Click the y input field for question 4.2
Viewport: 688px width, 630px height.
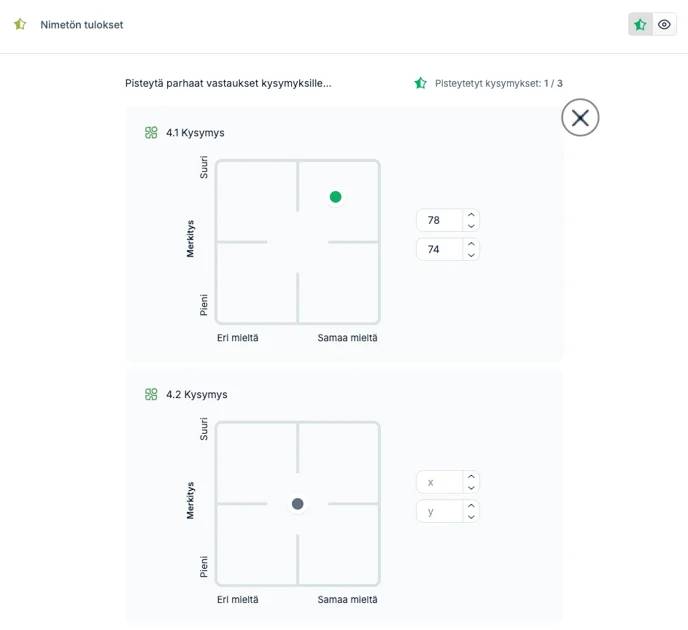[440, 511]
